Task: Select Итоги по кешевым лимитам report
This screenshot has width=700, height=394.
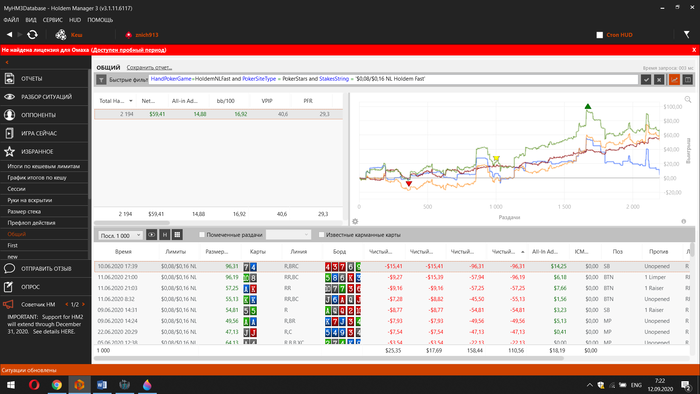Action: pyautogui.click(x=44, y=166)
